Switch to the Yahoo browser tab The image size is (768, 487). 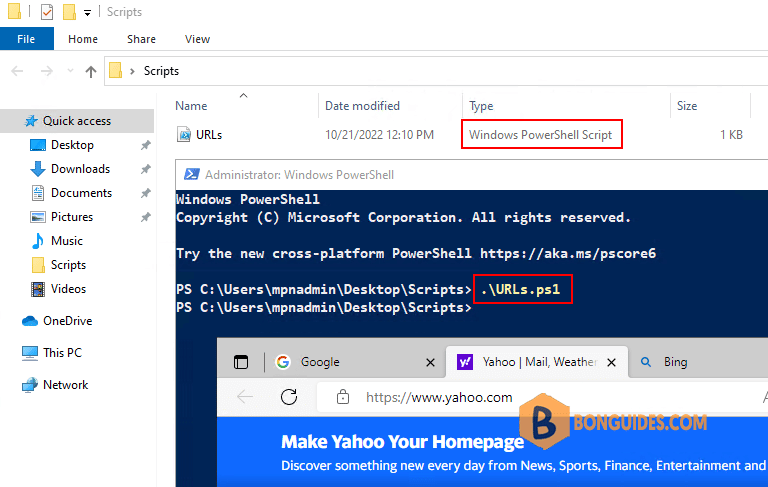pyautogui.click(x=537, y=362)
